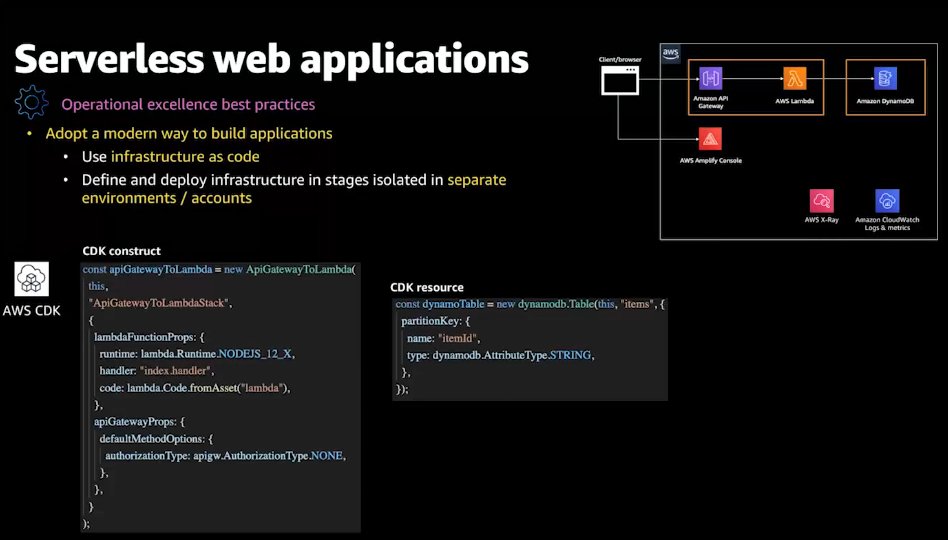Click the 'AWS X-Ray' label

(822, 220)
